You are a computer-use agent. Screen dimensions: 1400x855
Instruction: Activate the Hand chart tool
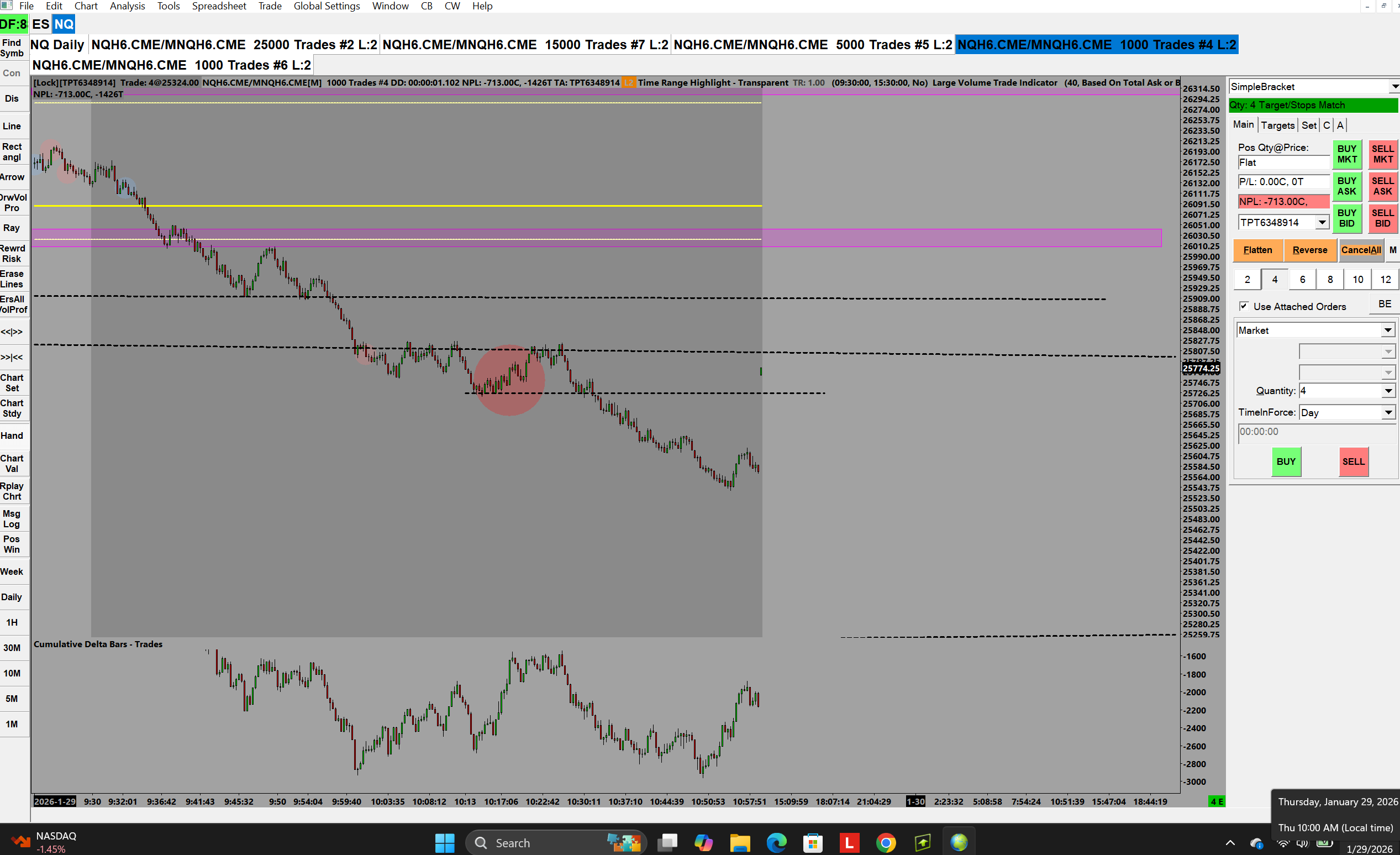click(12, 436)
